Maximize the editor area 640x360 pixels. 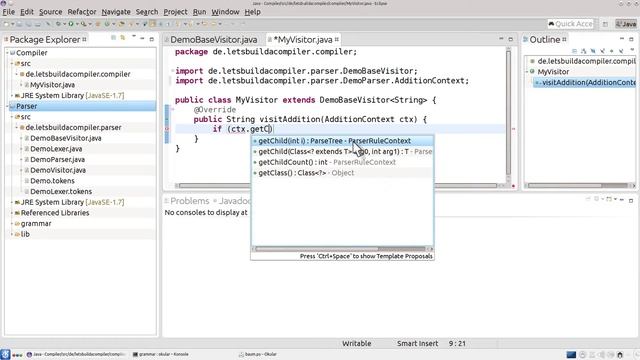pos(511,39)
